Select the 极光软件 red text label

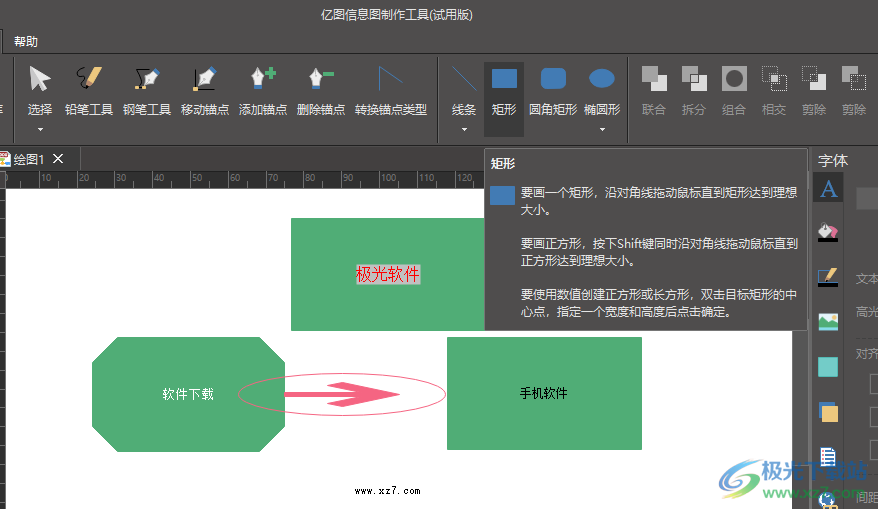pos(387,274)
